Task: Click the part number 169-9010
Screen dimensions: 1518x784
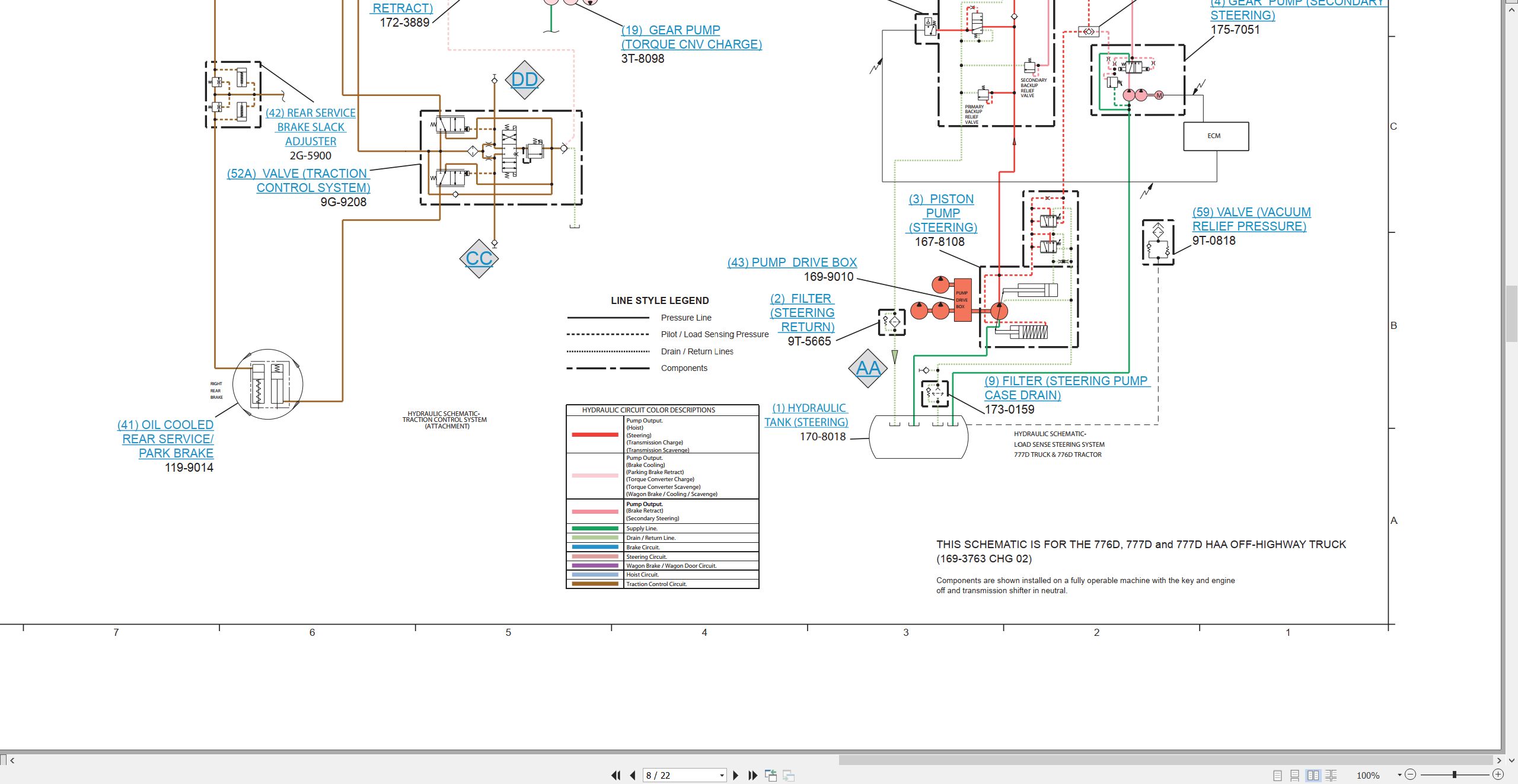Action: [828, 277]
